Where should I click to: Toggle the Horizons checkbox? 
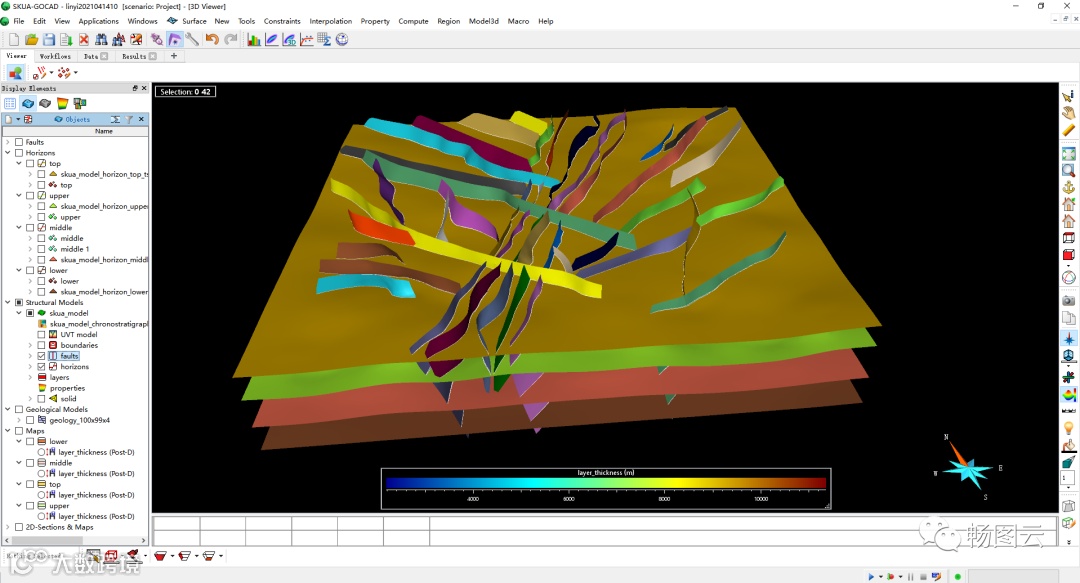[19, 152]
